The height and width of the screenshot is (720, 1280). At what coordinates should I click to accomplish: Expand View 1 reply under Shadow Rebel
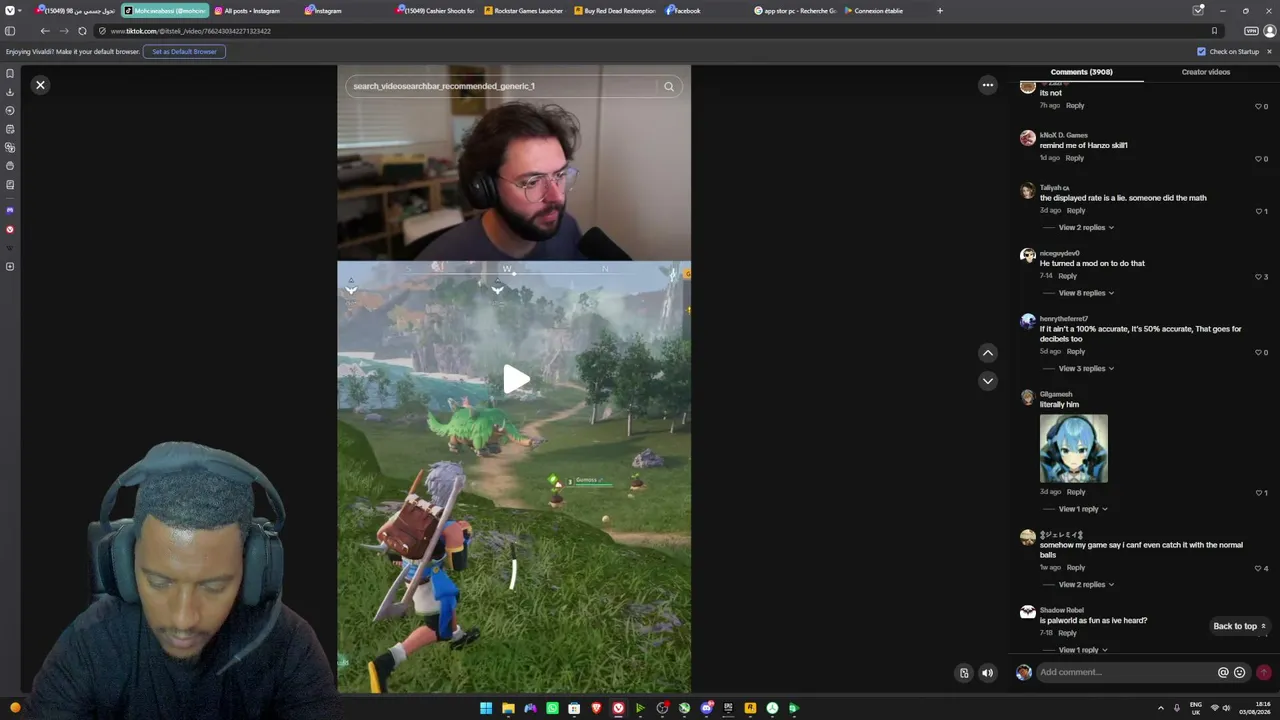1083,650
